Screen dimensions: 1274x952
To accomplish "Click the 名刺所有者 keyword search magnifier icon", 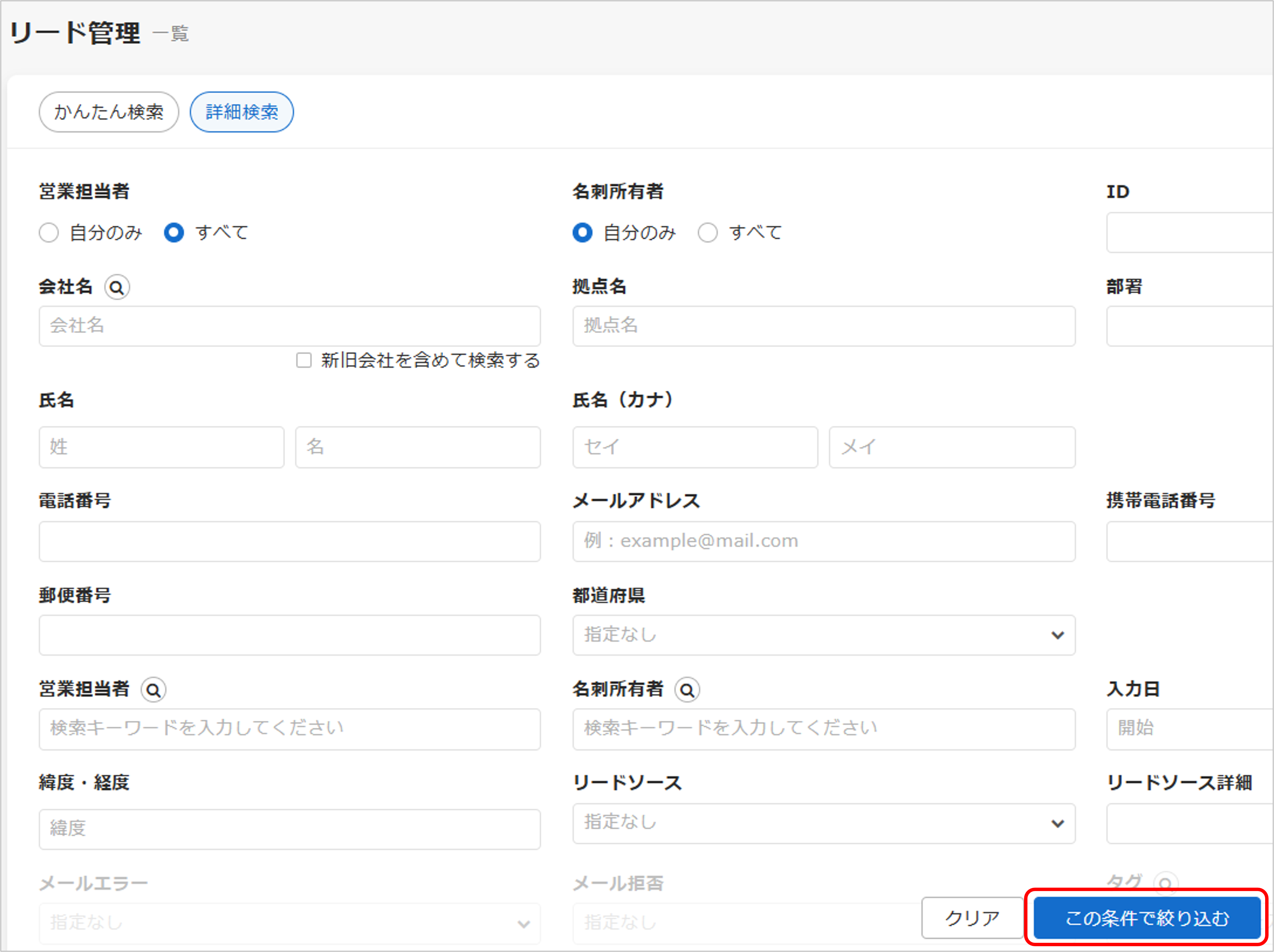I will click(x=687, y=689).
